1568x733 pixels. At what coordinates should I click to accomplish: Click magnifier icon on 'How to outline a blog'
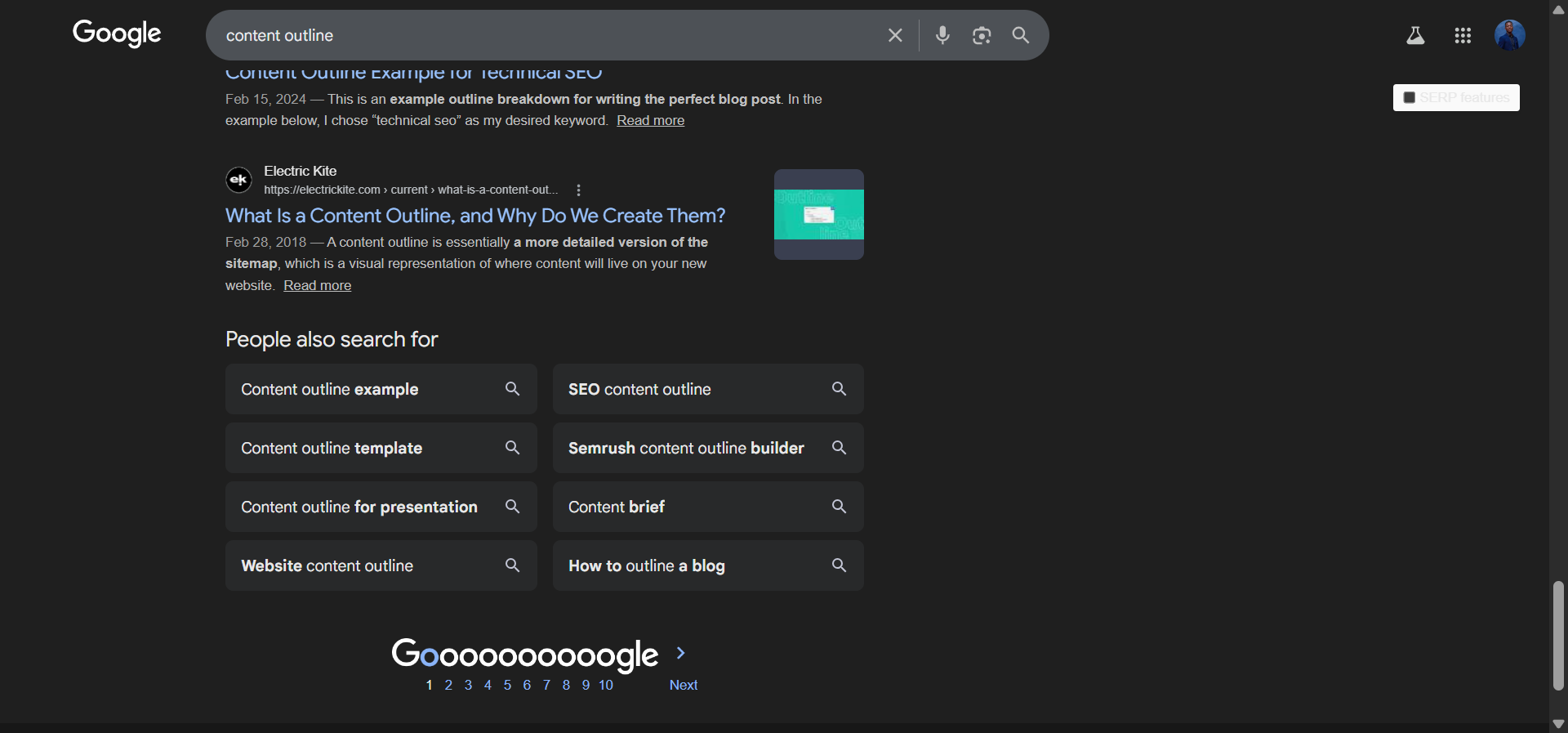tap(839, 565)
